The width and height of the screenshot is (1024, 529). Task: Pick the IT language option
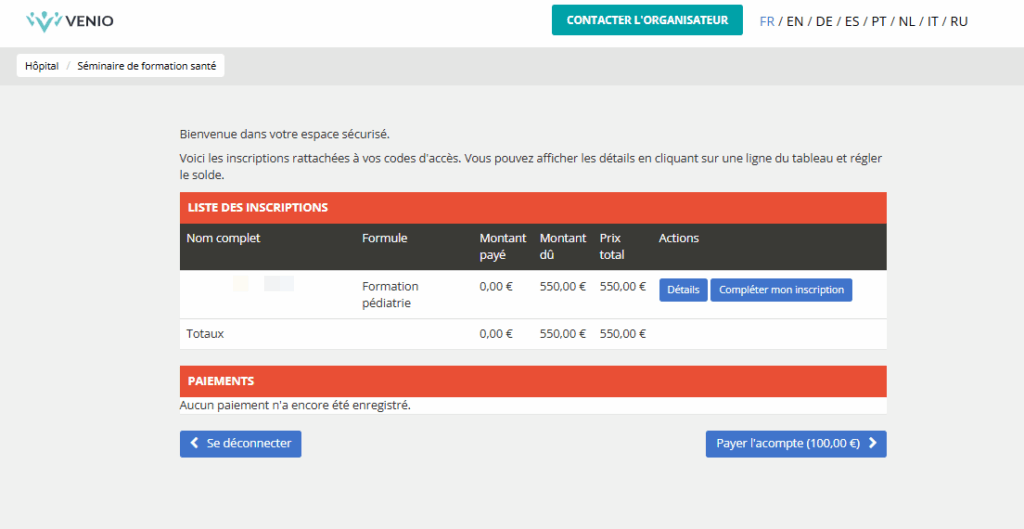(932, 21)
